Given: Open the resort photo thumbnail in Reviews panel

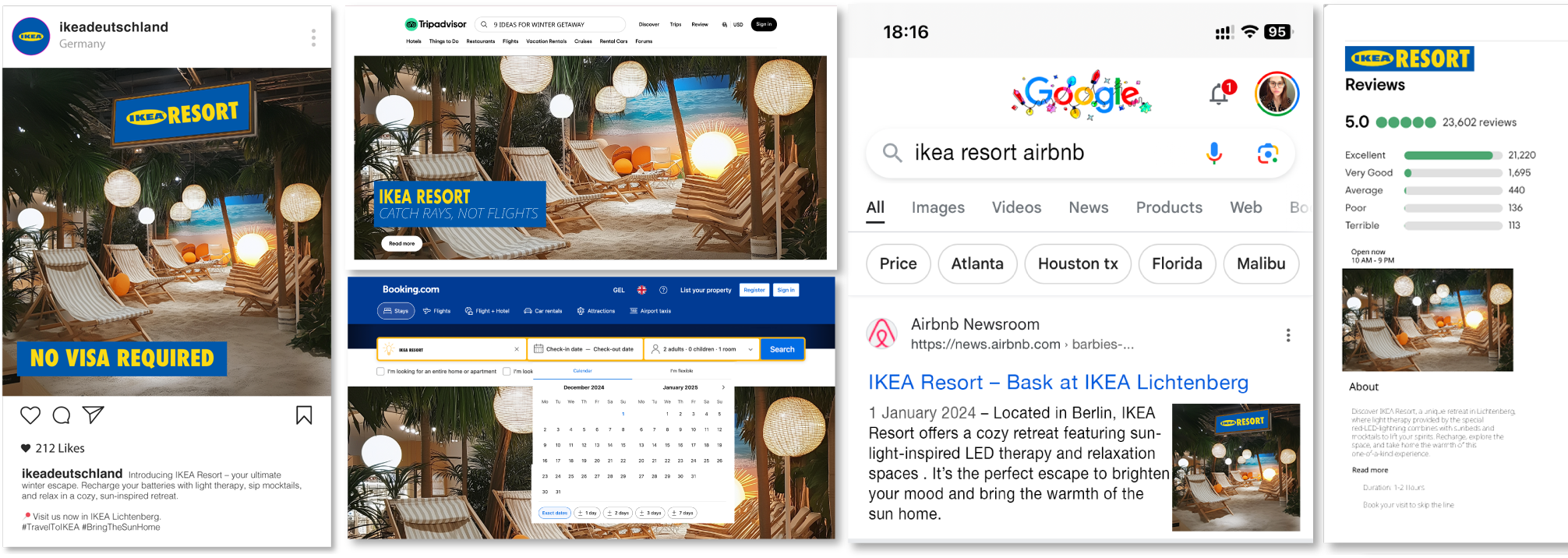Looking at the screenshot, I should (1428, 320).
